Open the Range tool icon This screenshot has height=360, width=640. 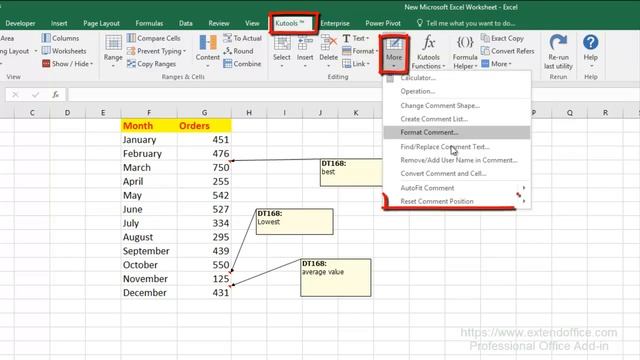coord(113,43)
